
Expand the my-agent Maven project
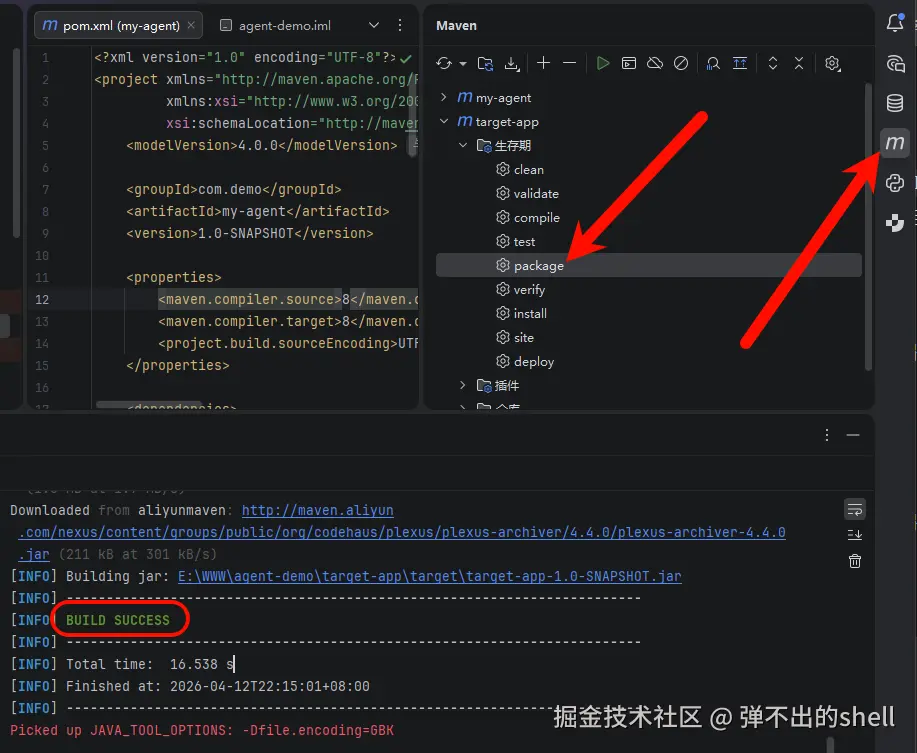coord(444,98)
